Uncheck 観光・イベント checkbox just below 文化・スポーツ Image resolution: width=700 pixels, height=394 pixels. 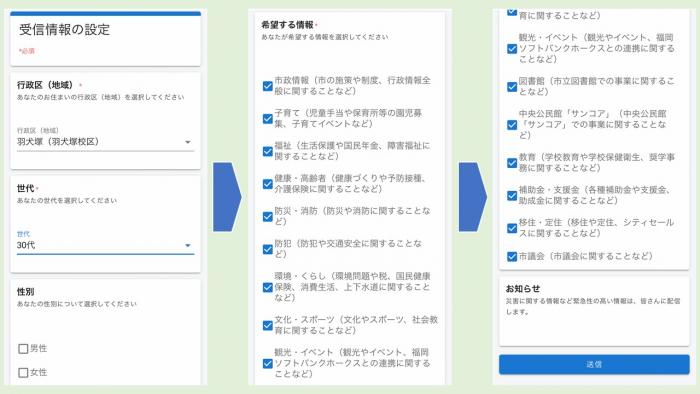point(267,363)
